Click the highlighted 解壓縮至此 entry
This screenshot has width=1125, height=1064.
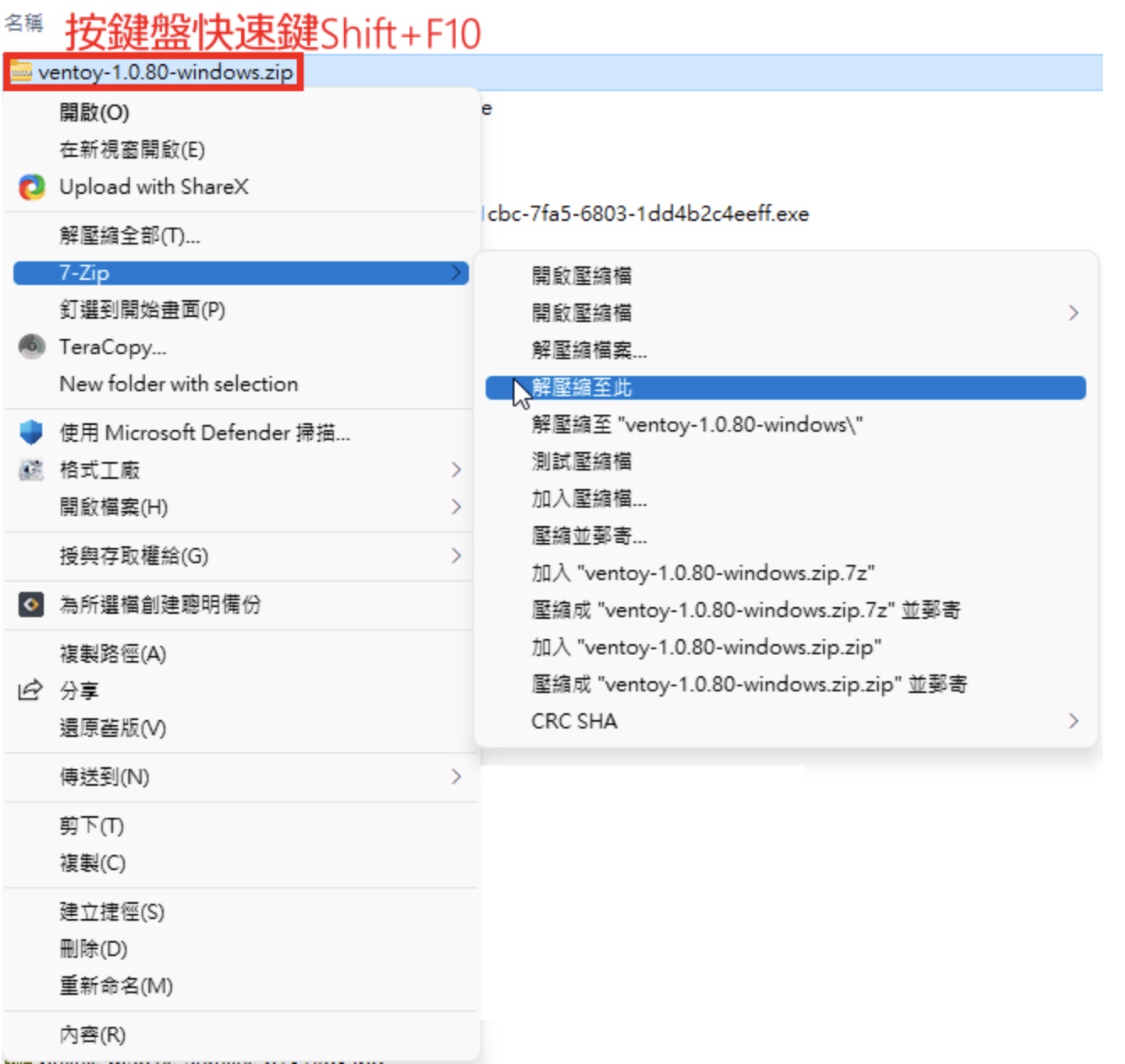click(786, 387)
